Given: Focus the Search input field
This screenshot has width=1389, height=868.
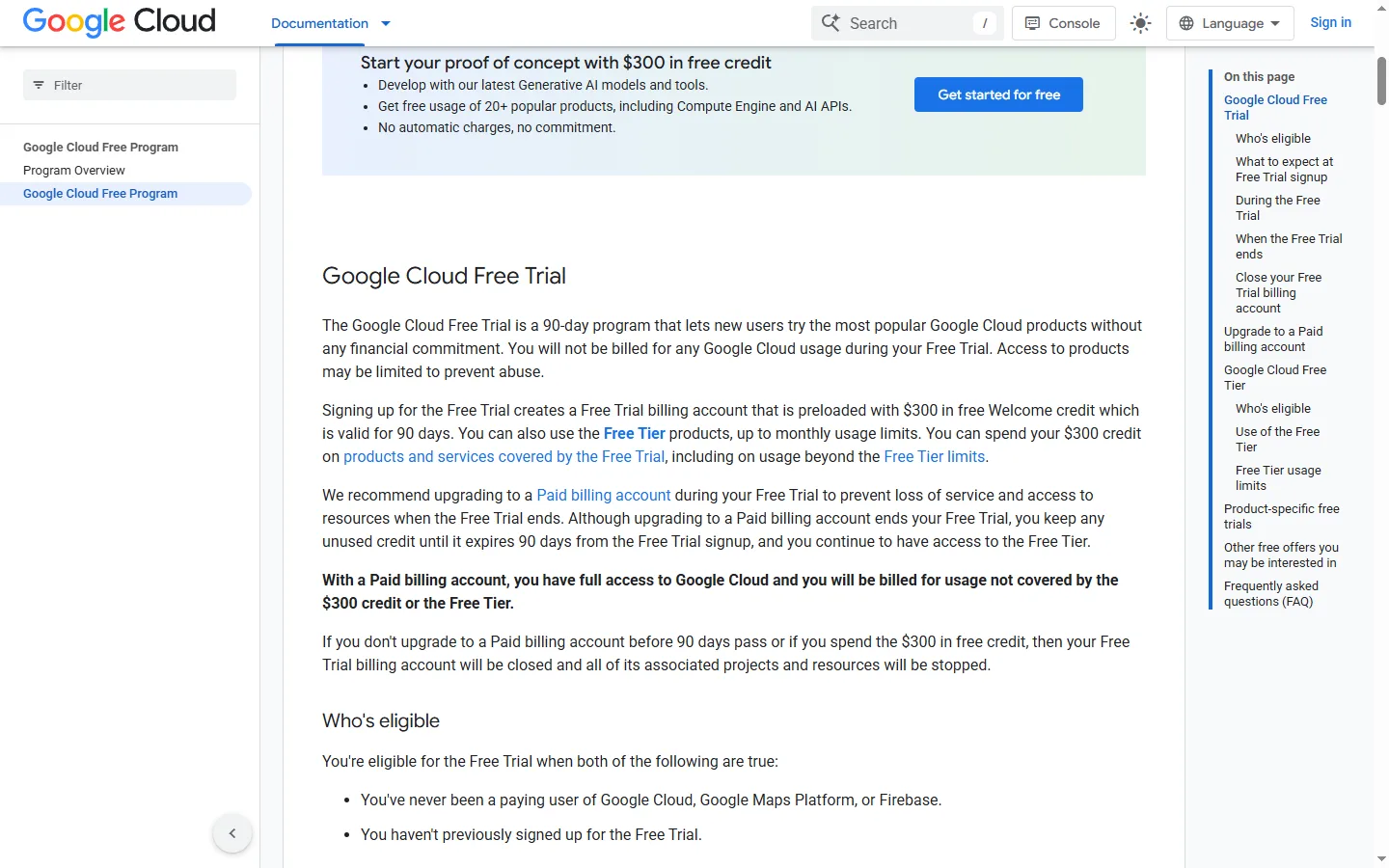Looking at the screenshot, I should pyautogui.click(x=908, y=23).
